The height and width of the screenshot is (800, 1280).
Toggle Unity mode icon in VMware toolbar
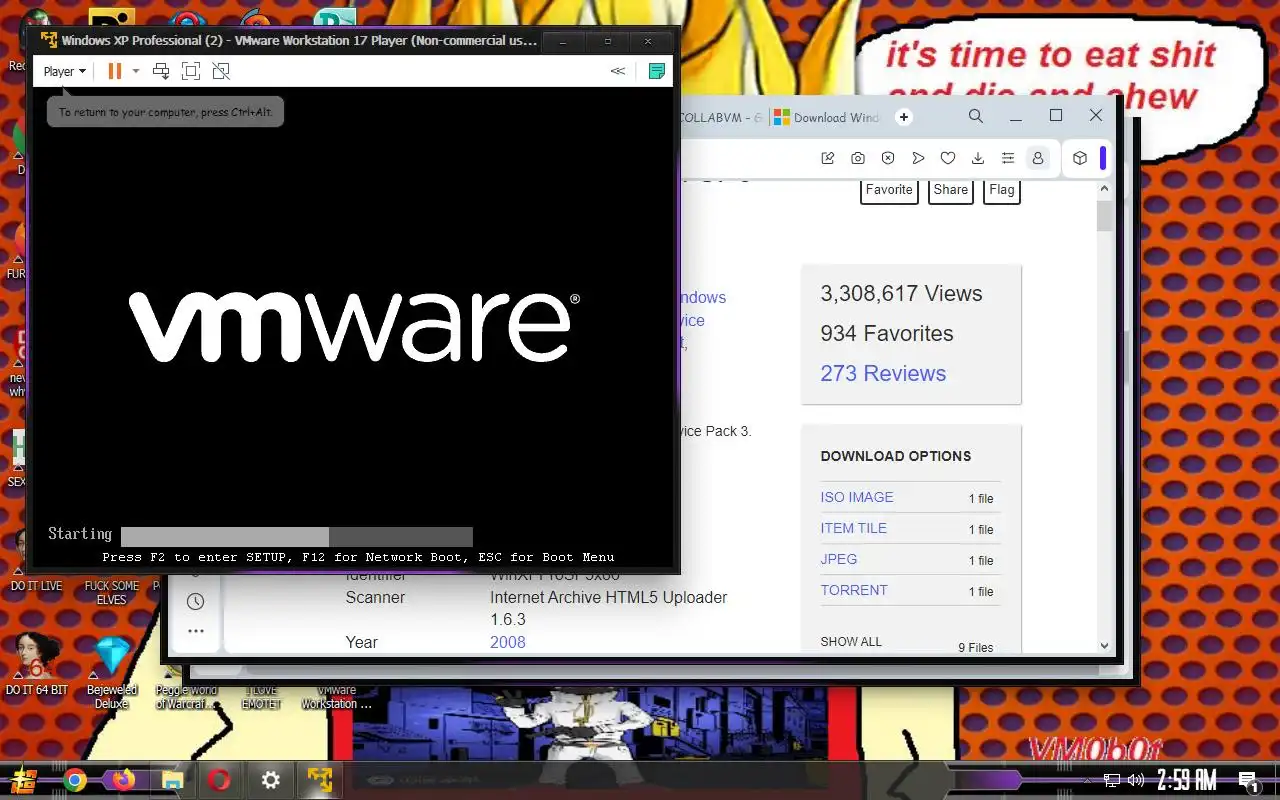[x=221, y=71]
